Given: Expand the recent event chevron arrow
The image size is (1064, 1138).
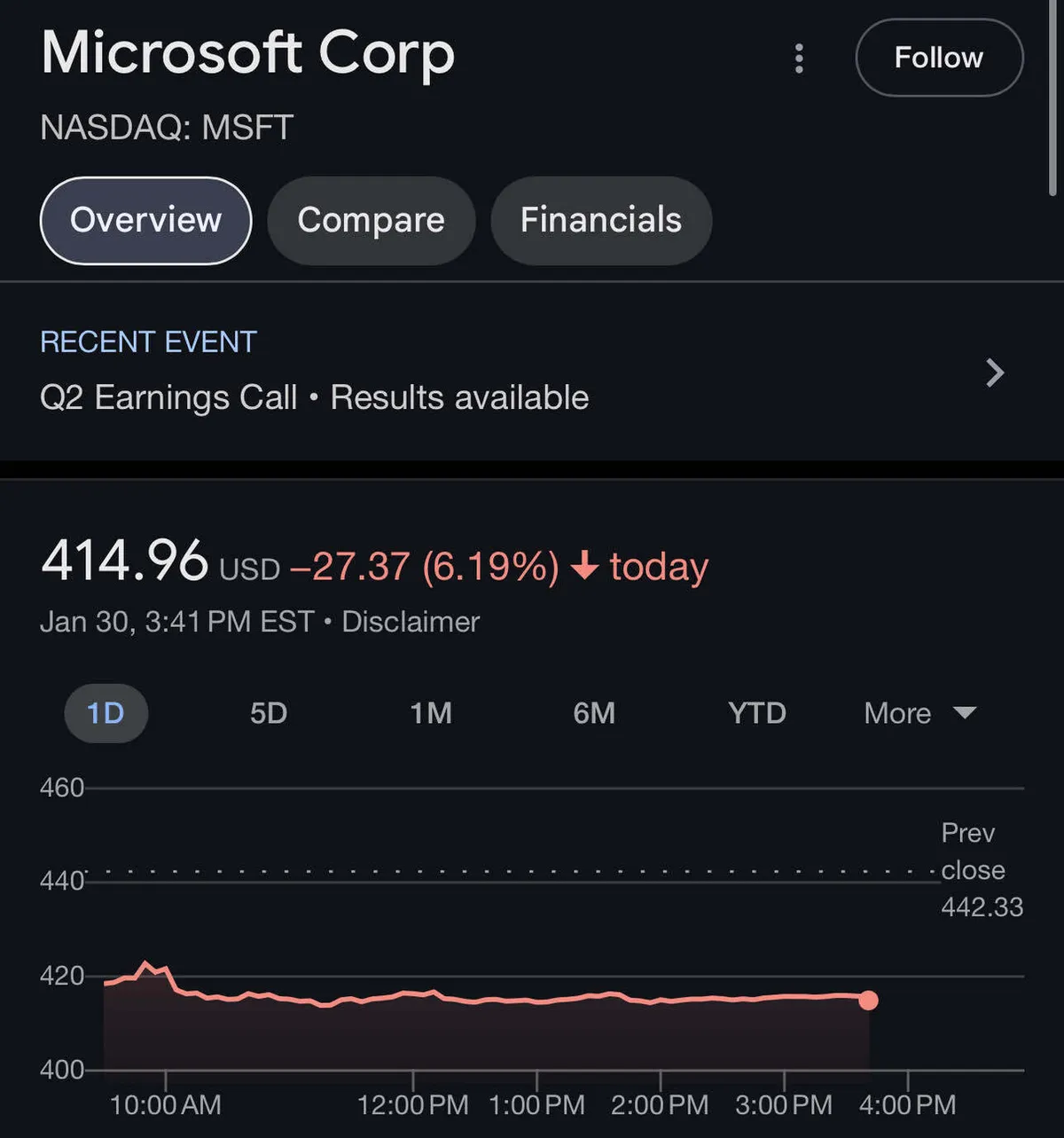Looking at the screenshot, I should [x=995, y=373].
